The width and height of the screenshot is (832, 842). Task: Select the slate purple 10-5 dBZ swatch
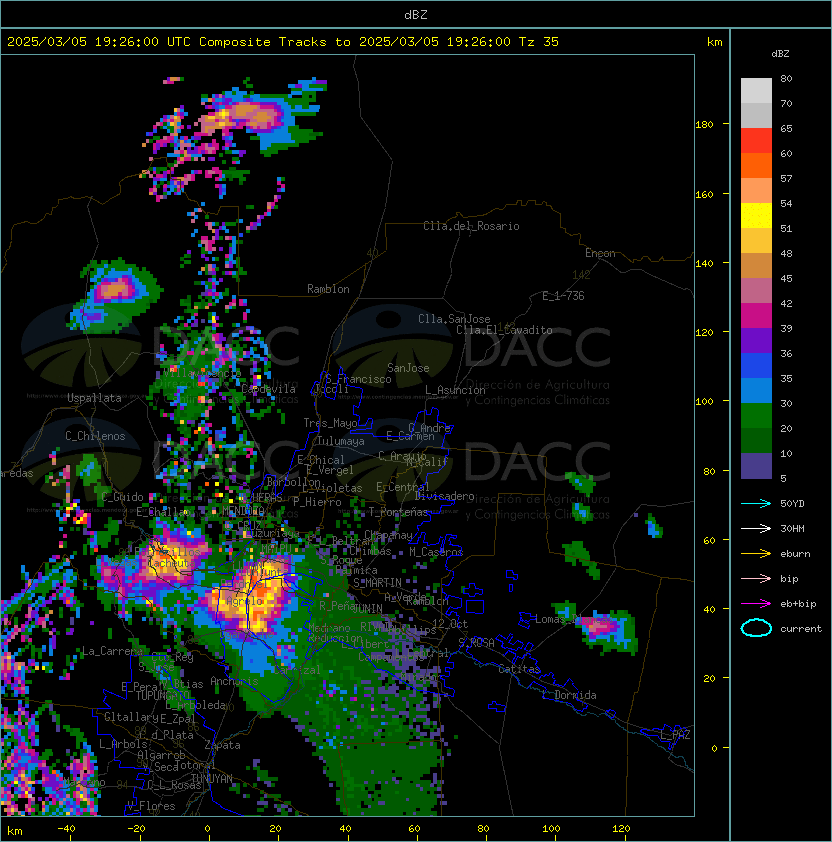tap(756, 466)
